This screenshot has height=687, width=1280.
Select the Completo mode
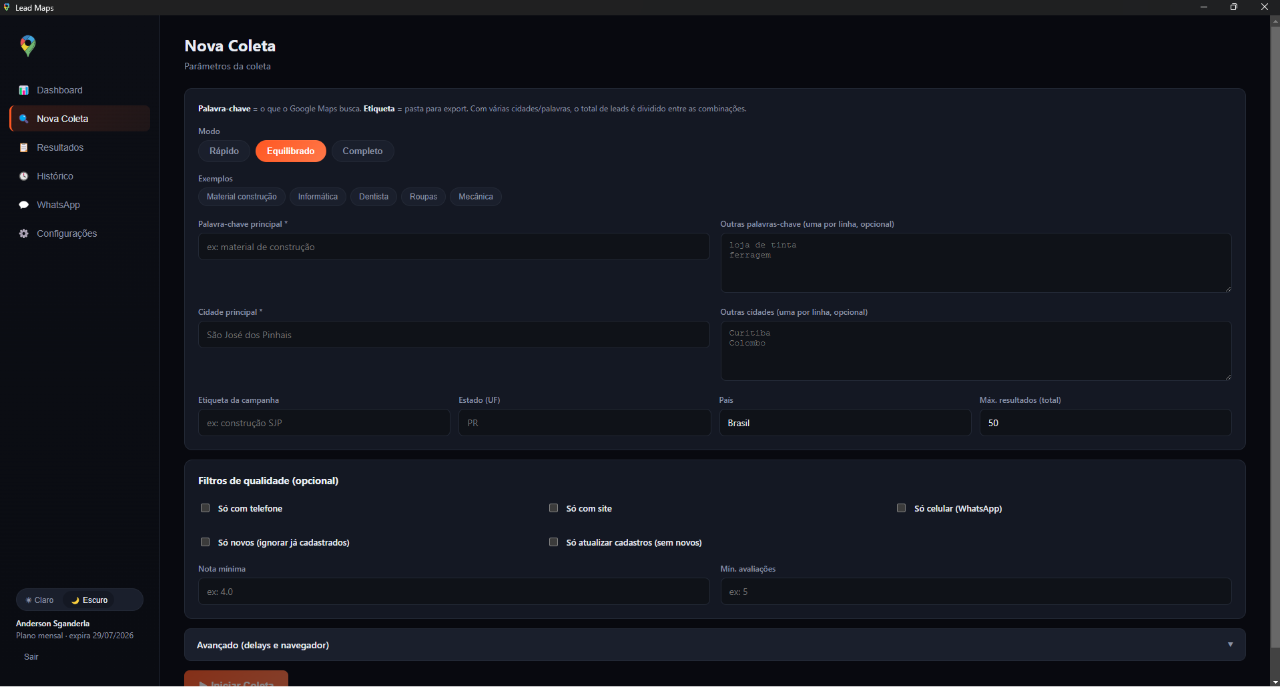click(363, 151)
